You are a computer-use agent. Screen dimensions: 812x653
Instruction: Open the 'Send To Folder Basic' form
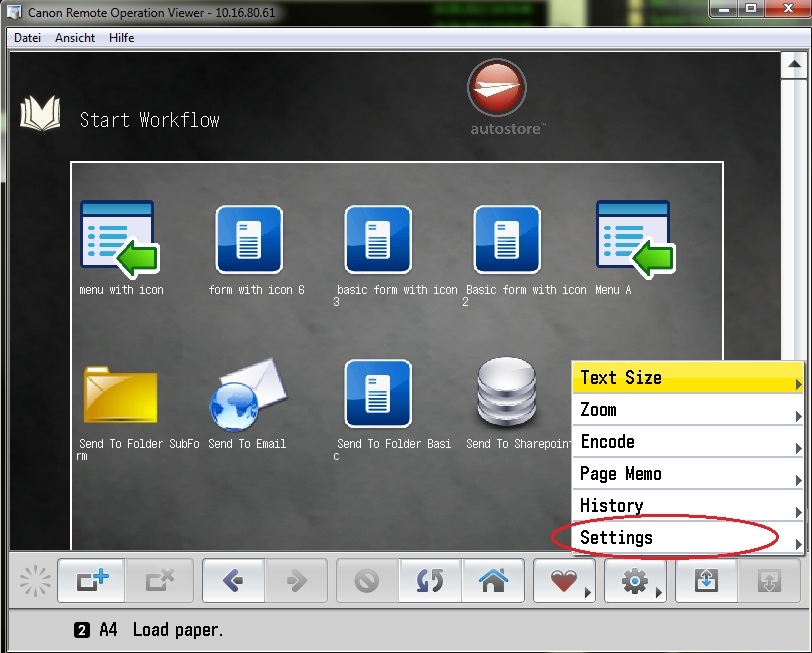point(377,395)
